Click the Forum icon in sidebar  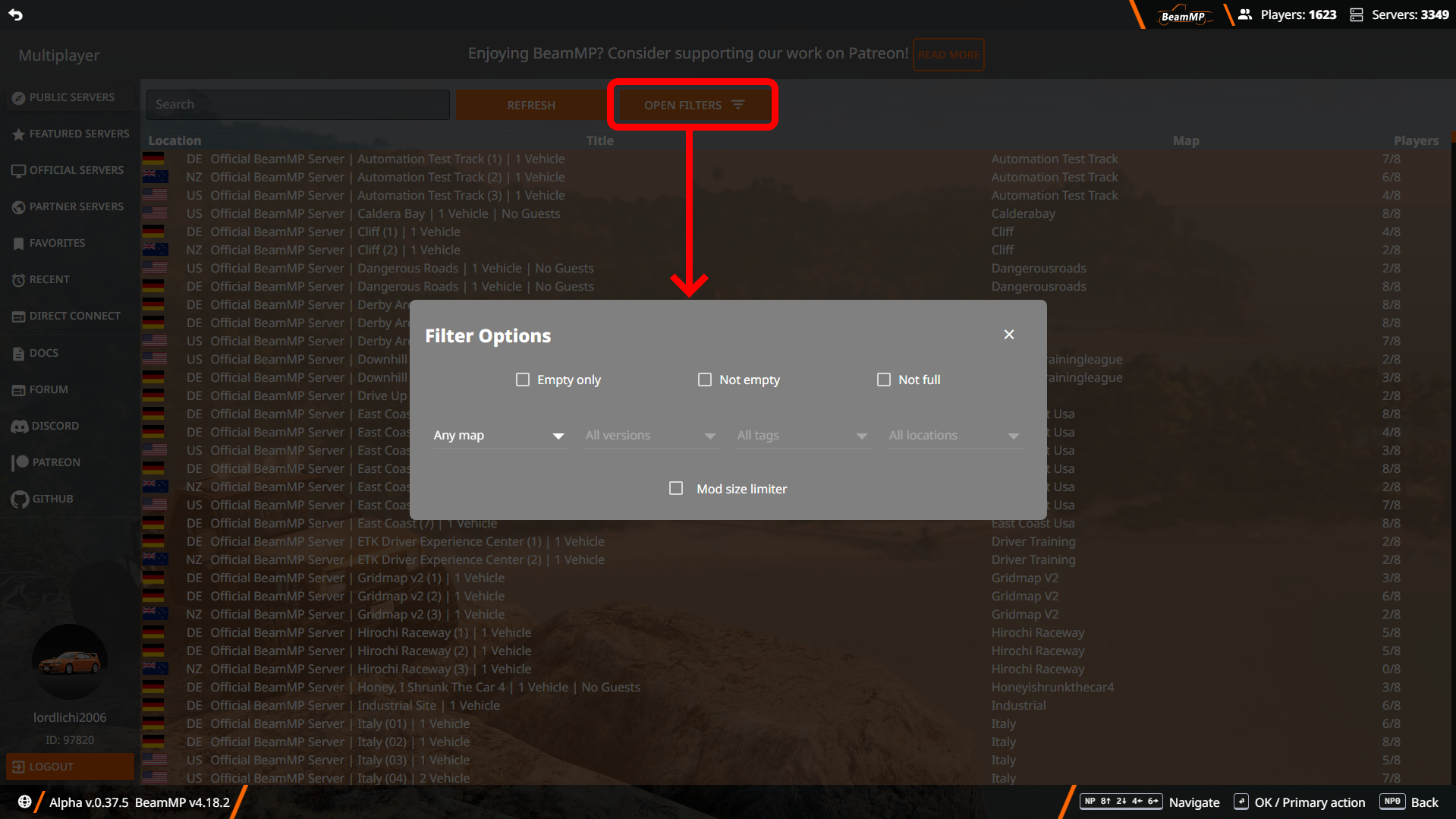[19, 390]
